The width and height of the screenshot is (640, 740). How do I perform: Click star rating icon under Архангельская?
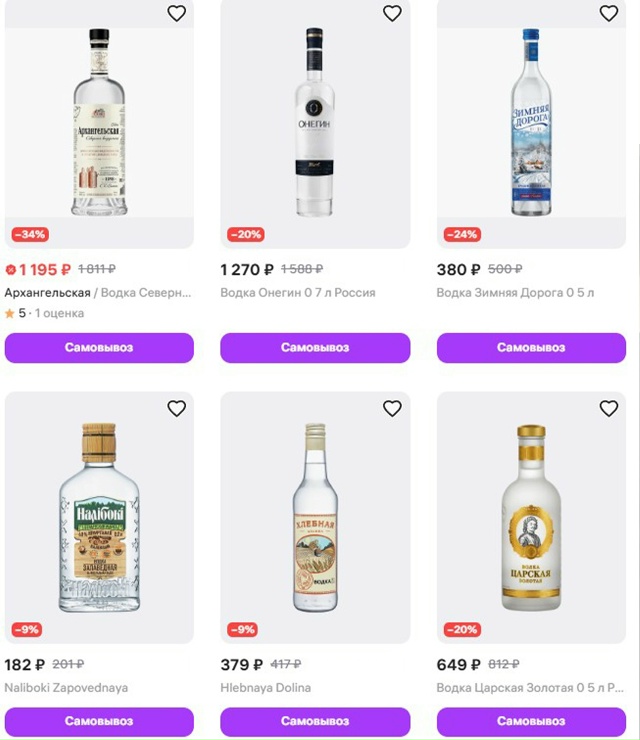[x=10, y=313]
